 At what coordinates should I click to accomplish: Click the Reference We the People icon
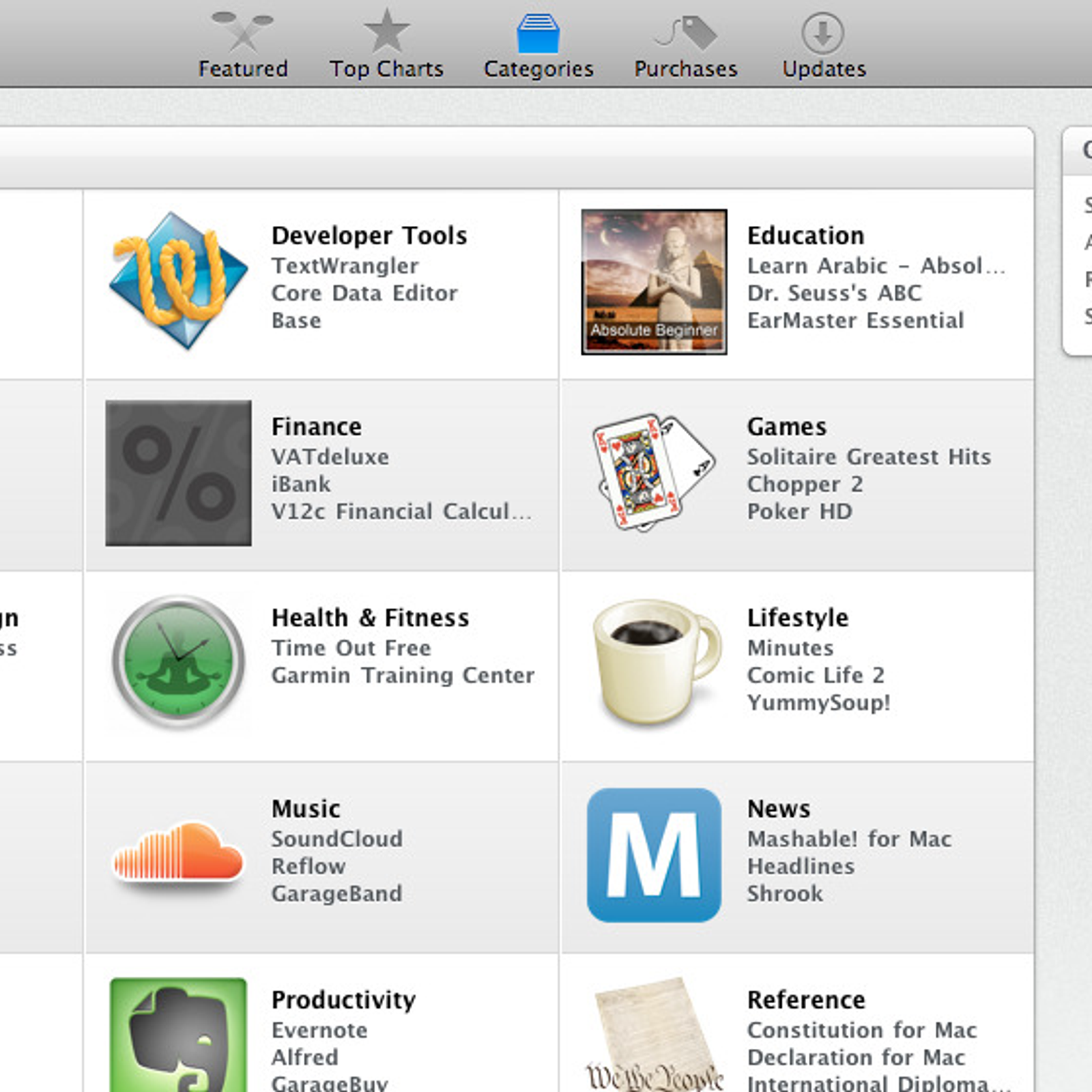[x=654, y=1035]
